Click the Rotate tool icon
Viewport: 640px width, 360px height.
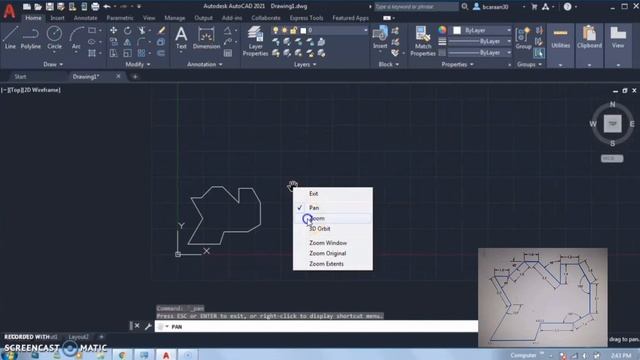[128, 31]
